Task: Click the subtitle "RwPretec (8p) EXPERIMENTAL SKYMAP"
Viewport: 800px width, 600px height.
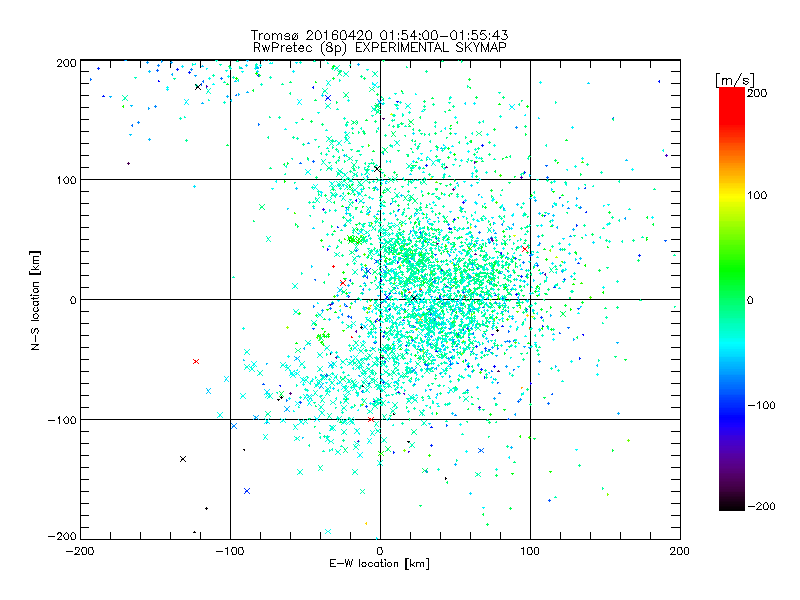Action: click(380, 48)
